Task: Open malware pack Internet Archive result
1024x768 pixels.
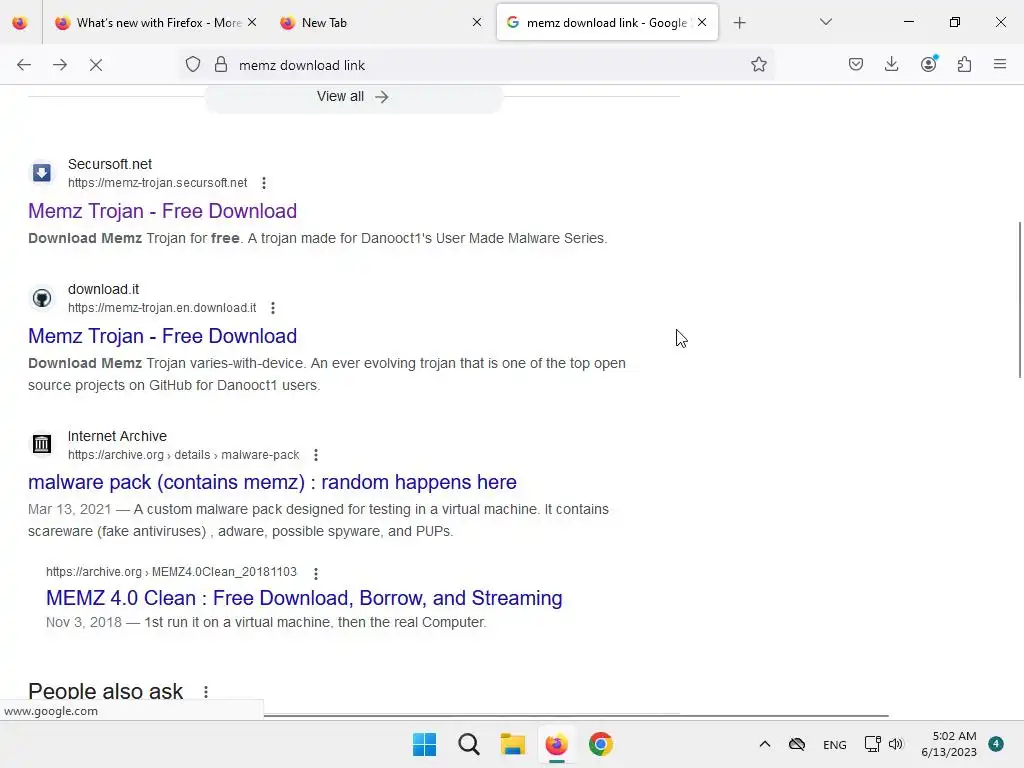Action: tap(272, 482)
